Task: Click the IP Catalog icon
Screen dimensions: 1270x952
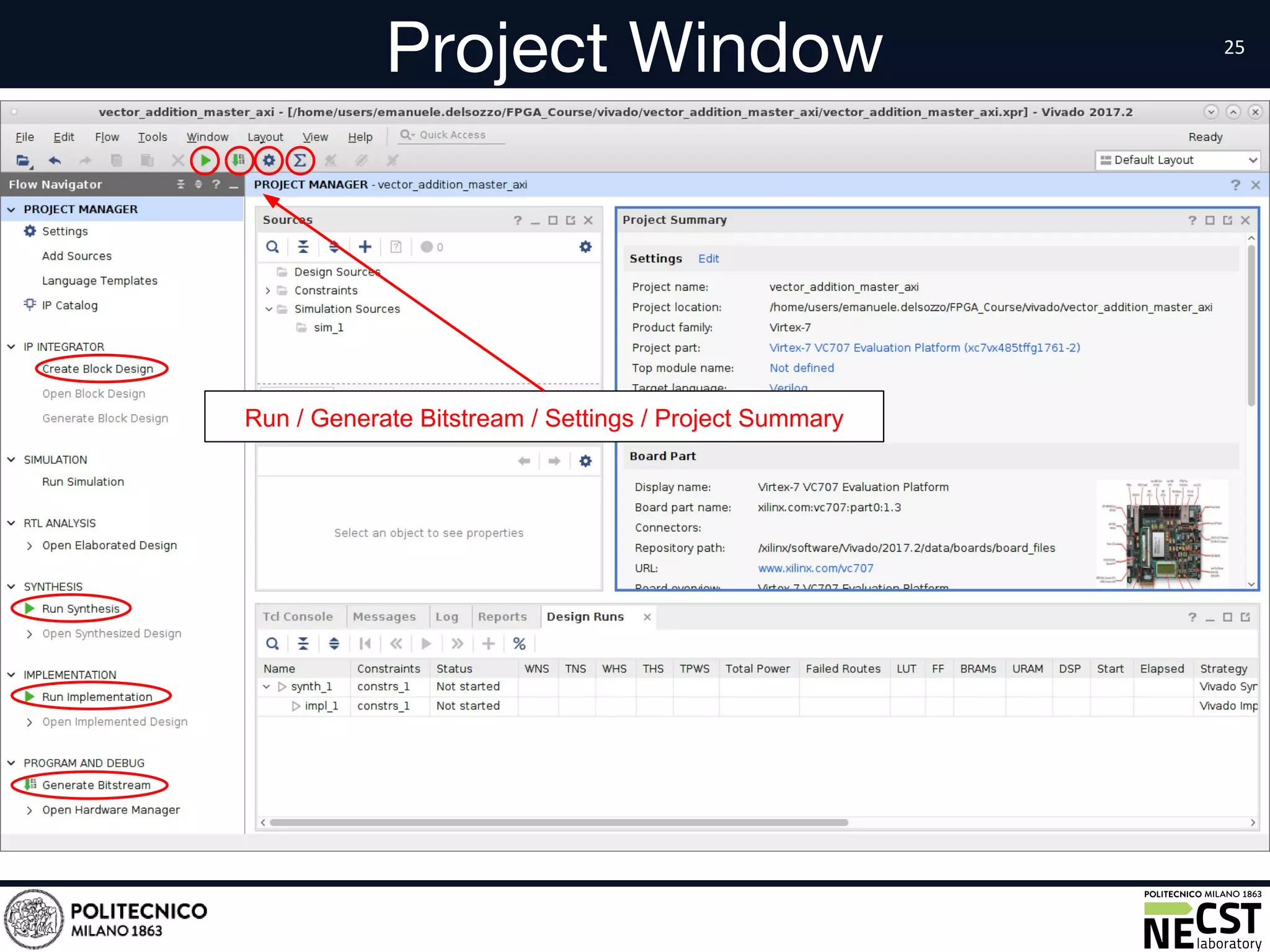Action: pyautogui.click(x=30, y=304)
